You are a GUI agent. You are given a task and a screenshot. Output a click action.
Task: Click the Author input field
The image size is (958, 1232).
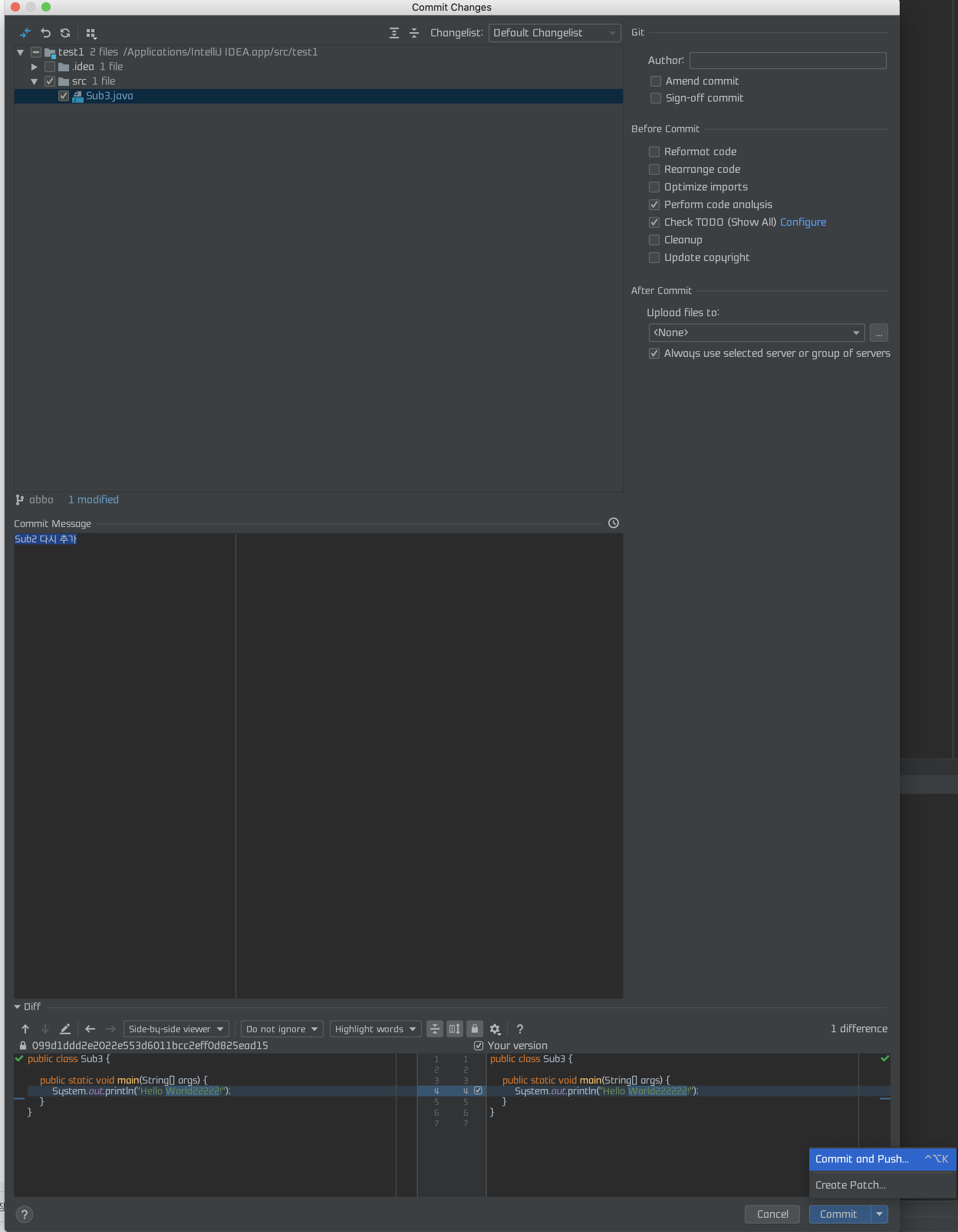coord(787,60)
